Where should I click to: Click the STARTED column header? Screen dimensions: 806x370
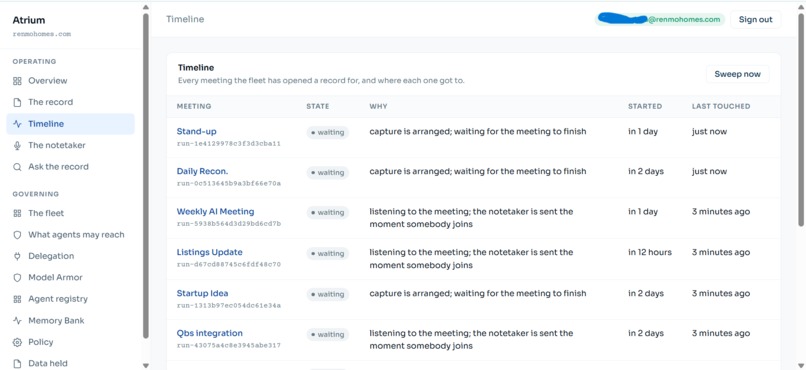coord(645,106)
